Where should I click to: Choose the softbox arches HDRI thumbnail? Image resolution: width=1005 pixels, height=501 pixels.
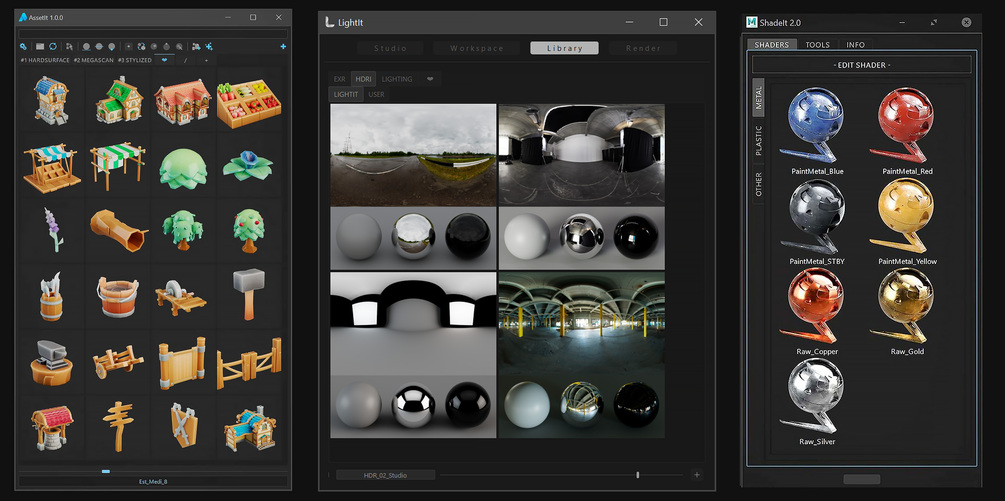click(x=413, y=355)
